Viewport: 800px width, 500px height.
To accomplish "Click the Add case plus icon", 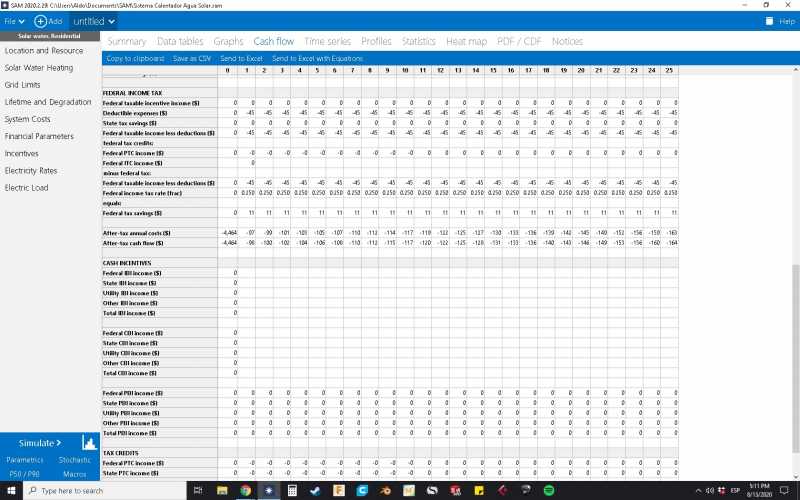I will pyautogui.click(x=40, y=21).
